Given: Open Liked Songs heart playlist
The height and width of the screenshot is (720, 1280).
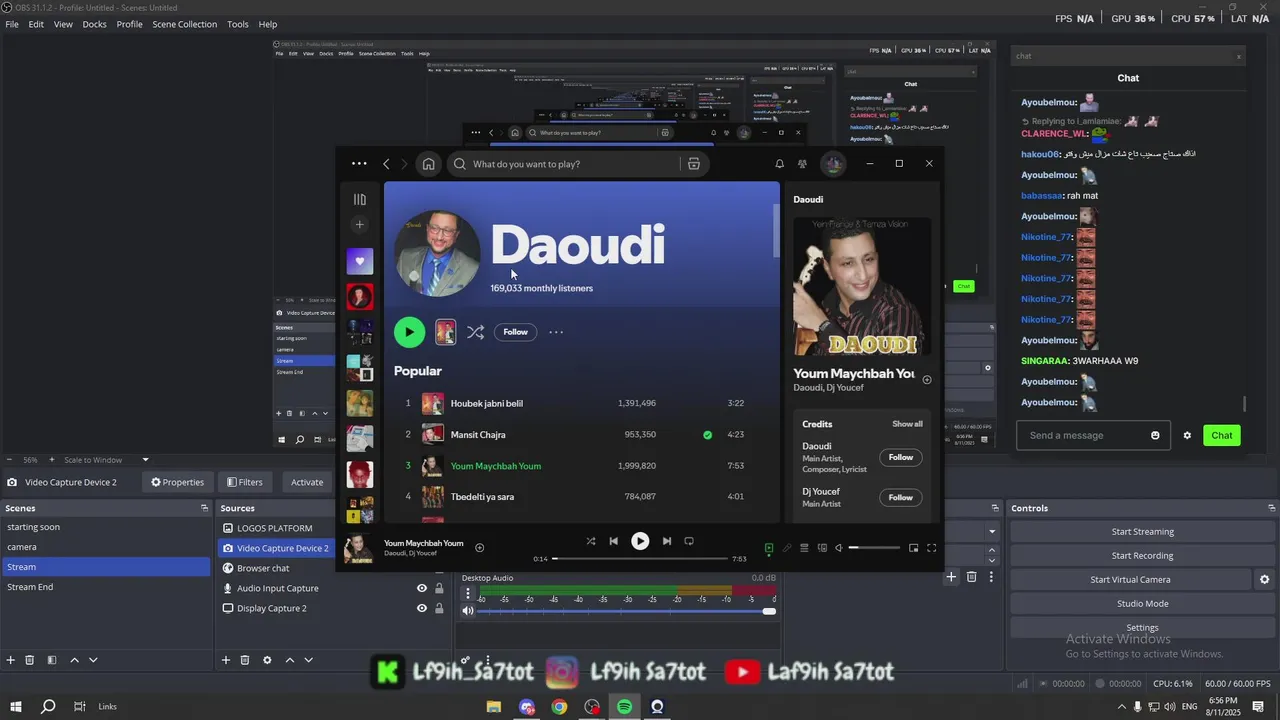Looking at the screenshot, I should (360, 261).
